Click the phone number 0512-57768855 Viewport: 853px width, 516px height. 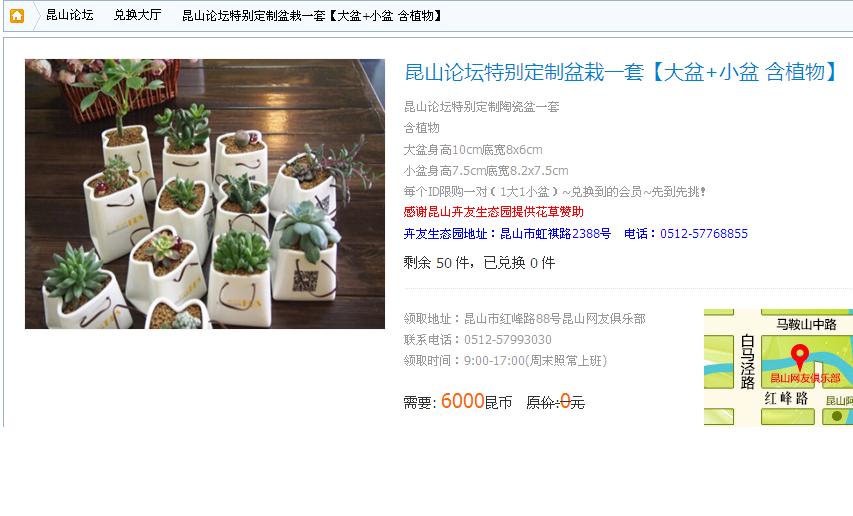coord(704,234)
